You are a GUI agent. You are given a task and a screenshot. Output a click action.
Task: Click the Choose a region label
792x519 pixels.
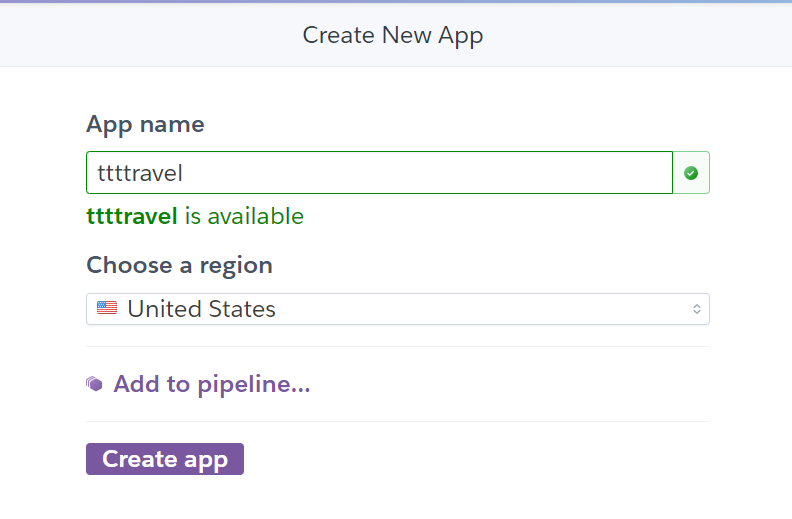[179, 265]
